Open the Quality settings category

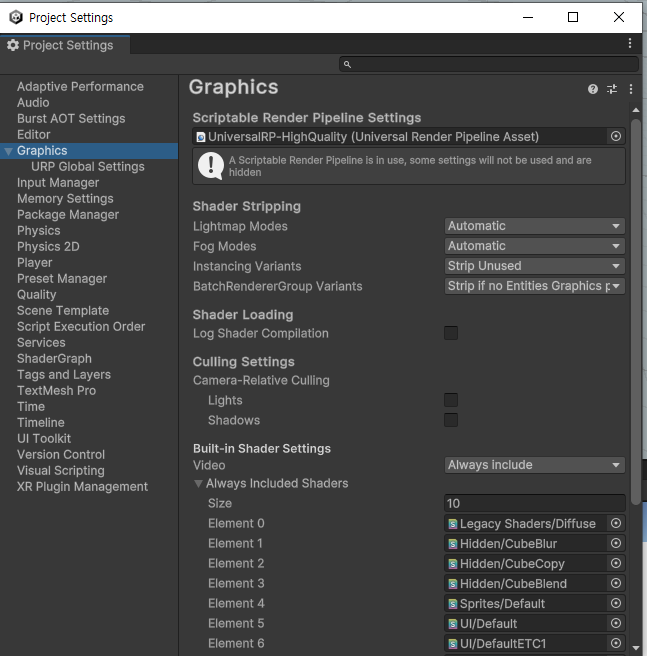pos(36,295)
